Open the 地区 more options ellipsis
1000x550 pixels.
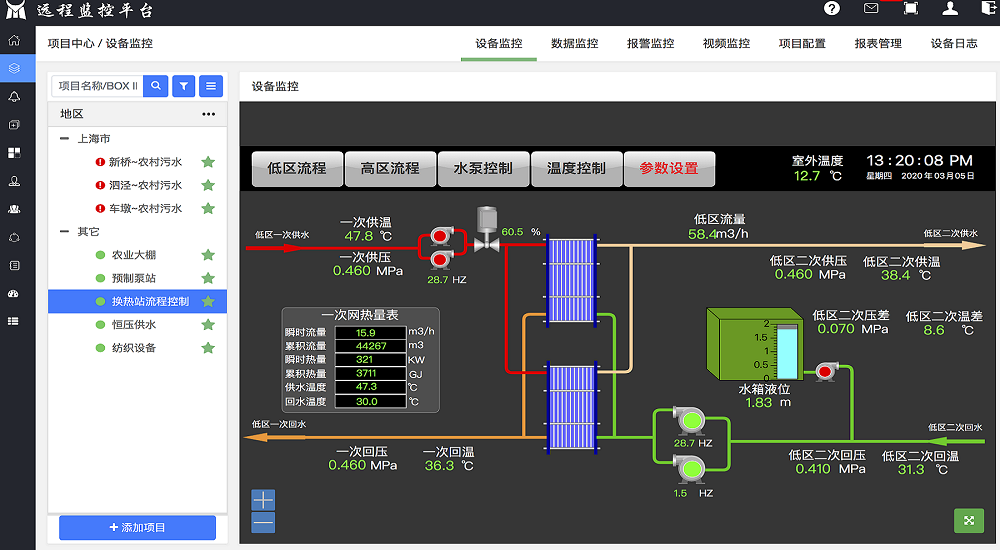(x=209, y=114)
